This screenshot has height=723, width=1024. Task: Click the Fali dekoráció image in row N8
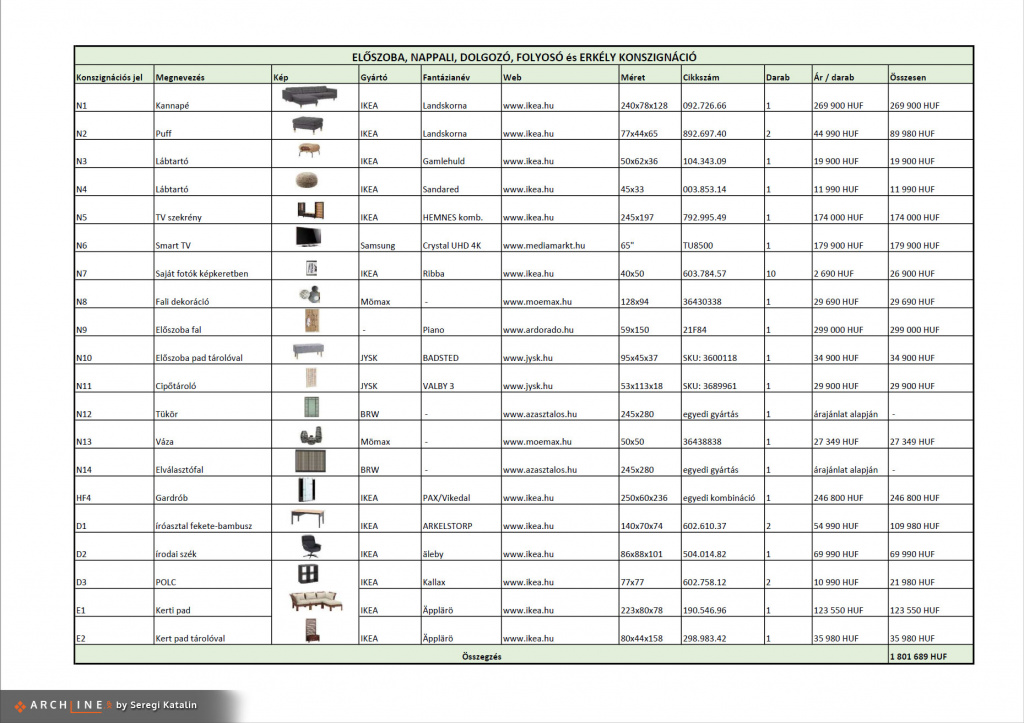click(310, 295)
